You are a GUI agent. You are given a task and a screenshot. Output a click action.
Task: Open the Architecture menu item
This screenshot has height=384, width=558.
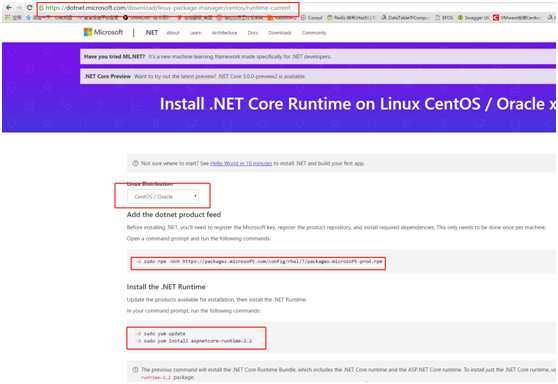coord(224,33)
